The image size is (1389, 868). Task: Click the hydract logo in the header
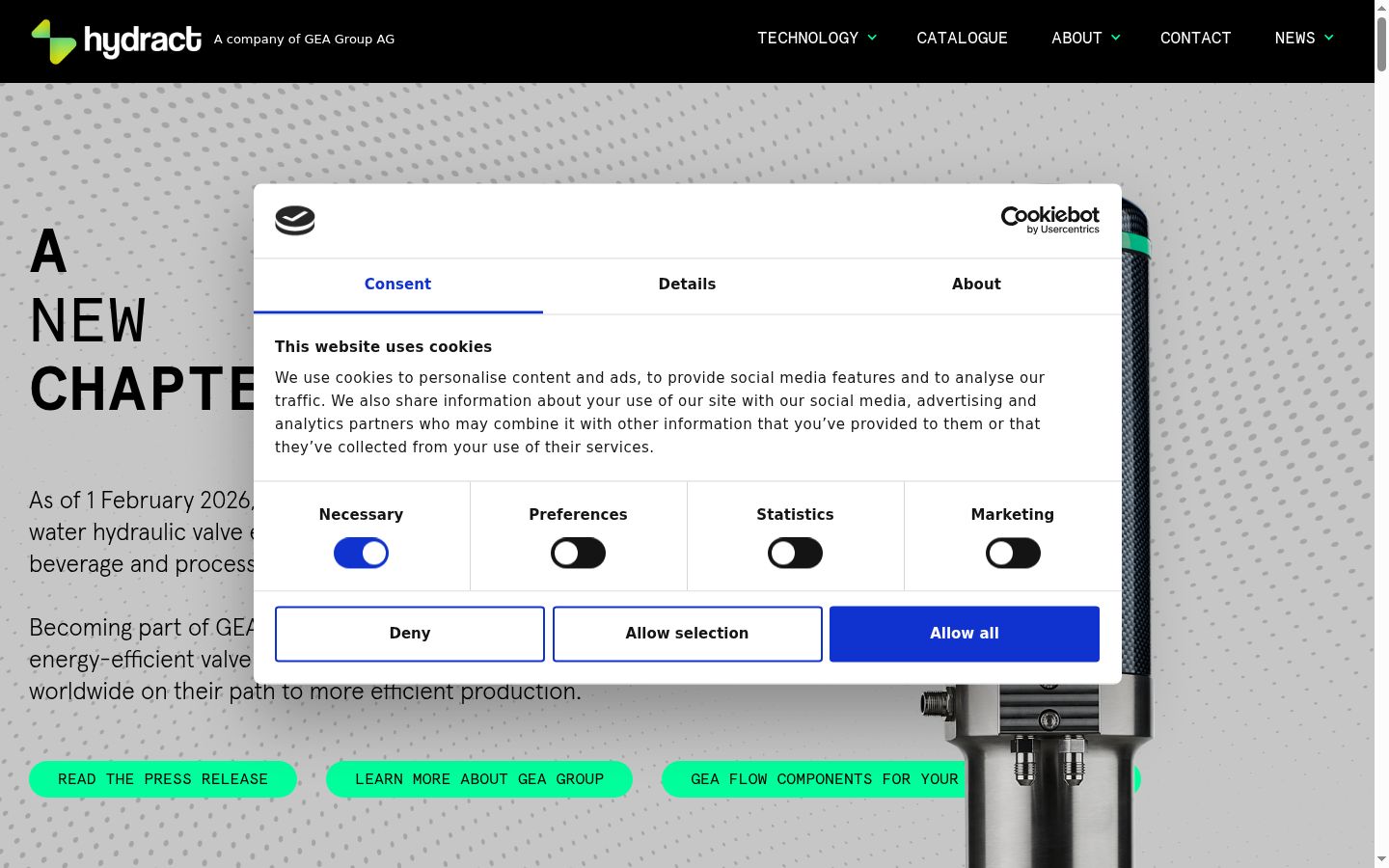pyautogui.click(x=116, y=41)
